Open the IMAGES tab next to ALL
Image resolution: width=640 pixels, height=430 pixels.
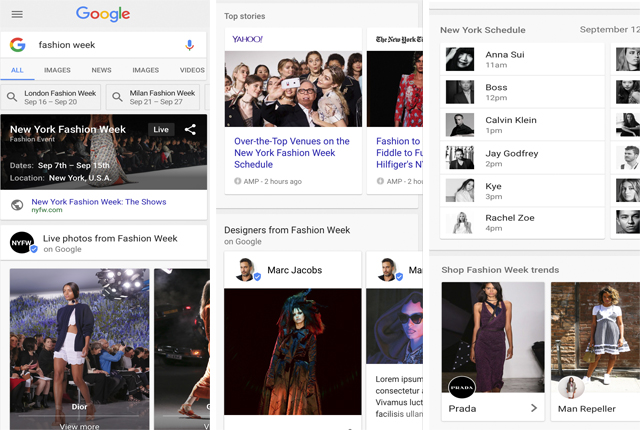(x=57, y=70)
